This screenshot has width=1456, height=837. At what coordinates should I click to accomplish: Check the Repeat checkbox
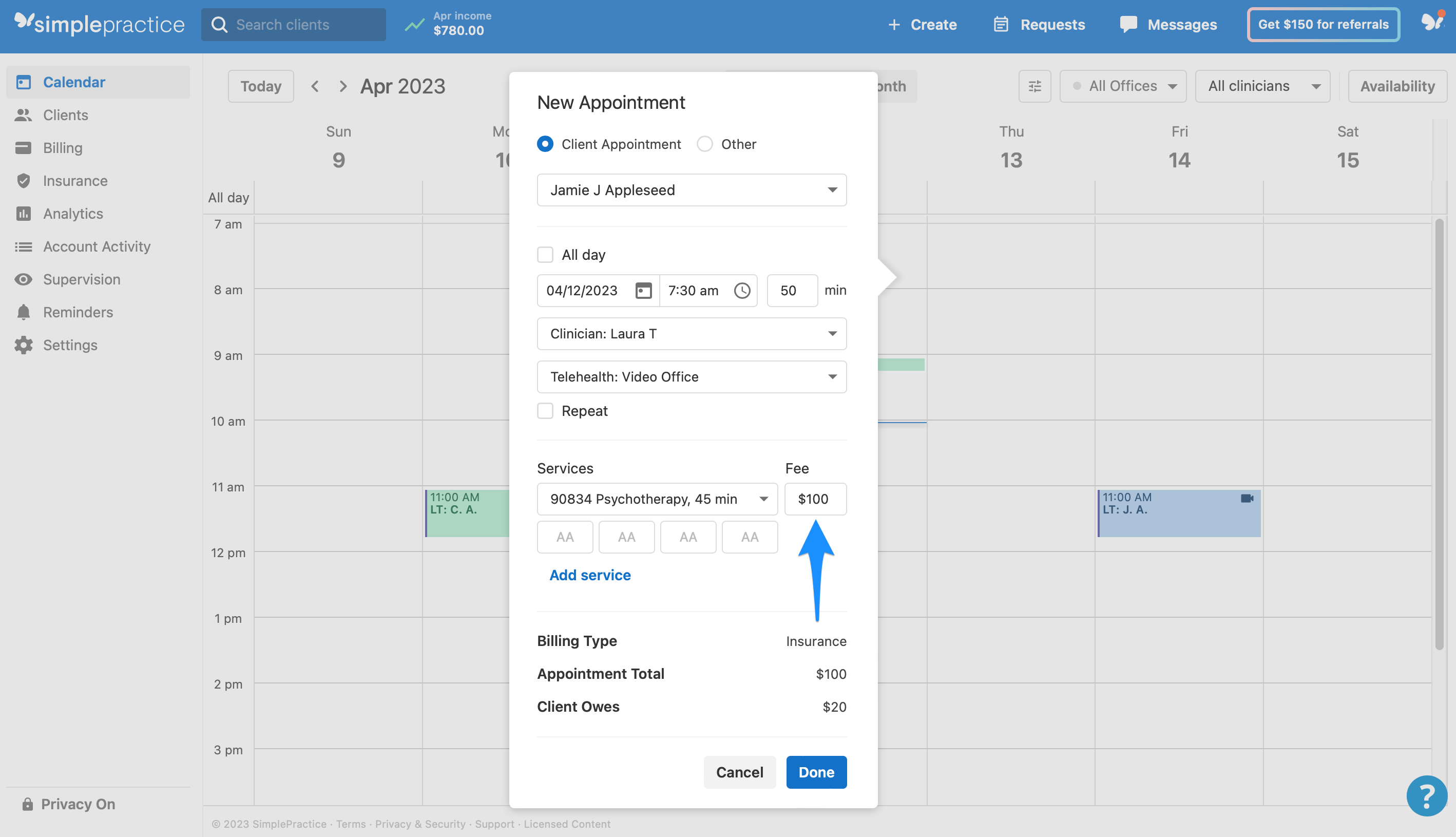tap(545, 411)
